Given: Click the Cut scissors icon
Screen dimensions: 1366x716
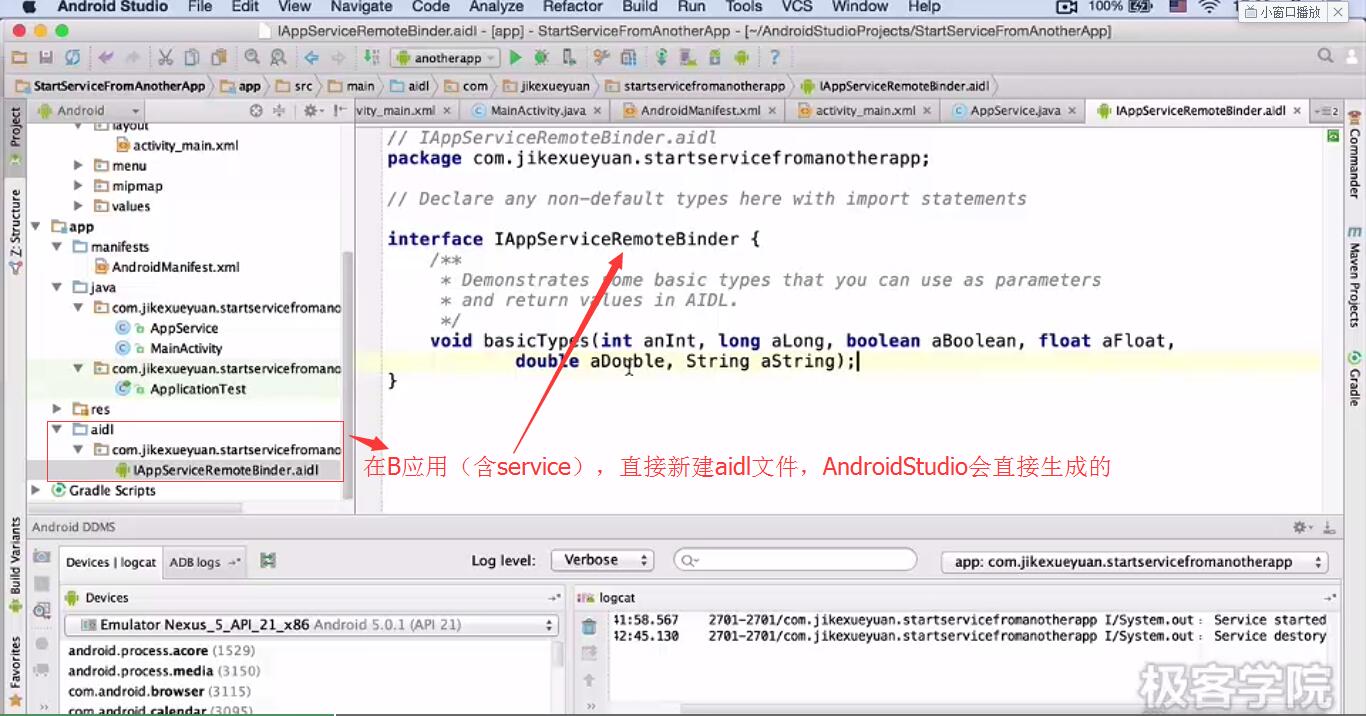Looking at the screenshot, I should click(x=165, y=58).
